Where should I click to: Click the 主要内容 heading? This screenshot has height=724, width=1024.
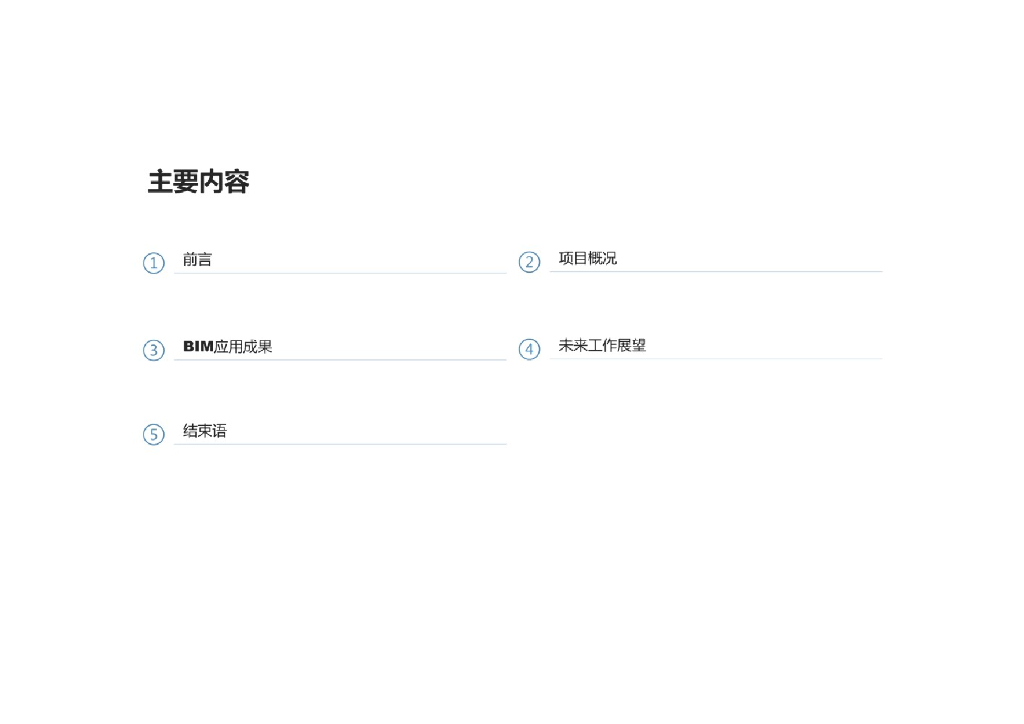coord(199,181)
